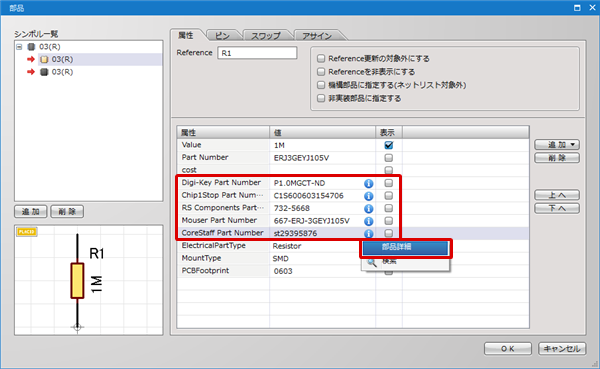Enable 'Referenceを非表示にする' checkbox
600x369 pixels.
(321, 72)
